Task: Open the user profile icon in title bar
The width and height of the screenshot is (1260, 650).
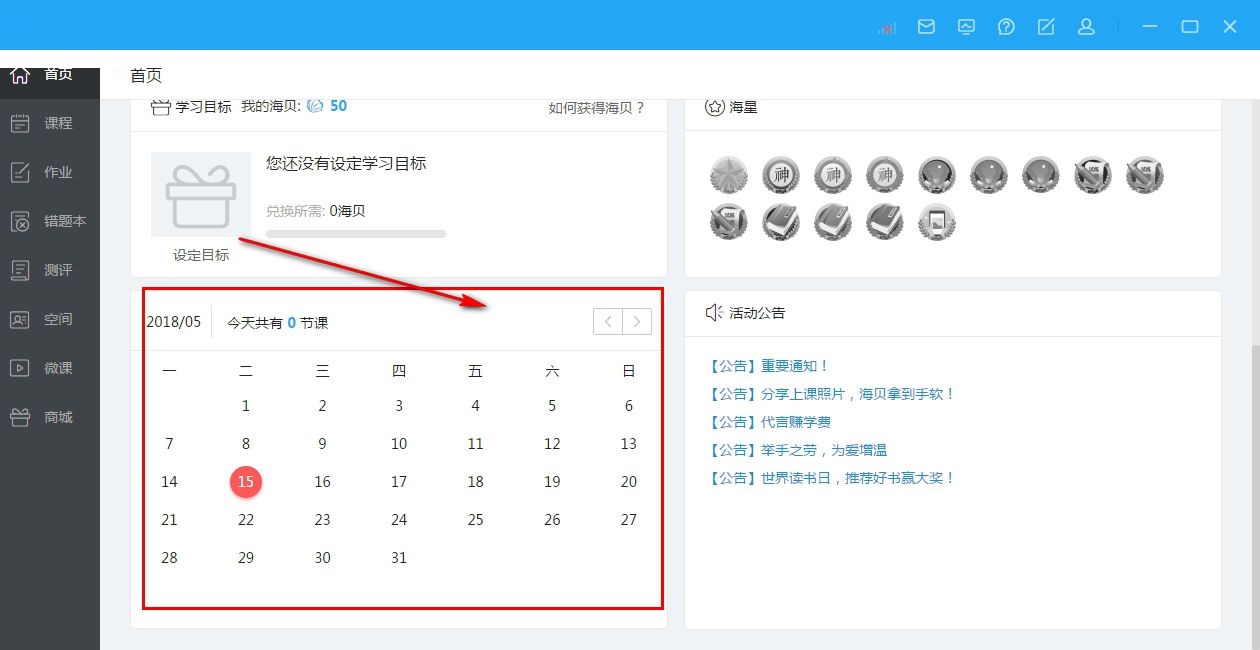Action: coord(1086,27)
